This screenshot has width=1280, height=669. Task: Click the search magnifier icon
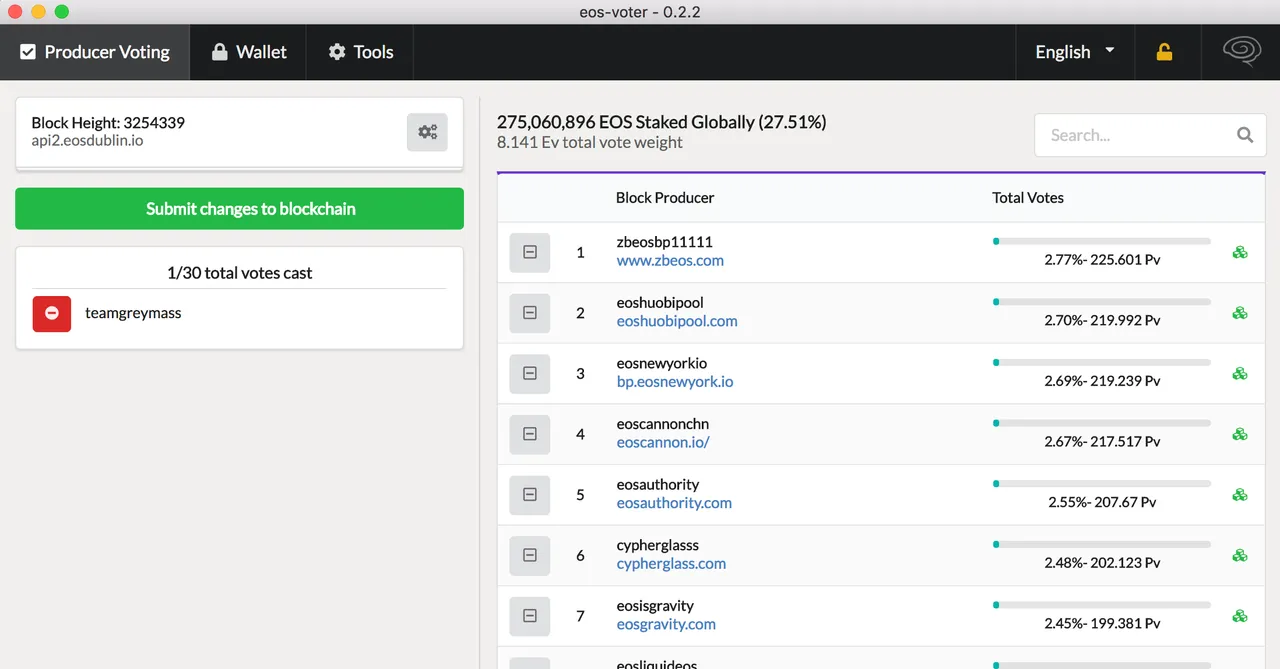1245,135
